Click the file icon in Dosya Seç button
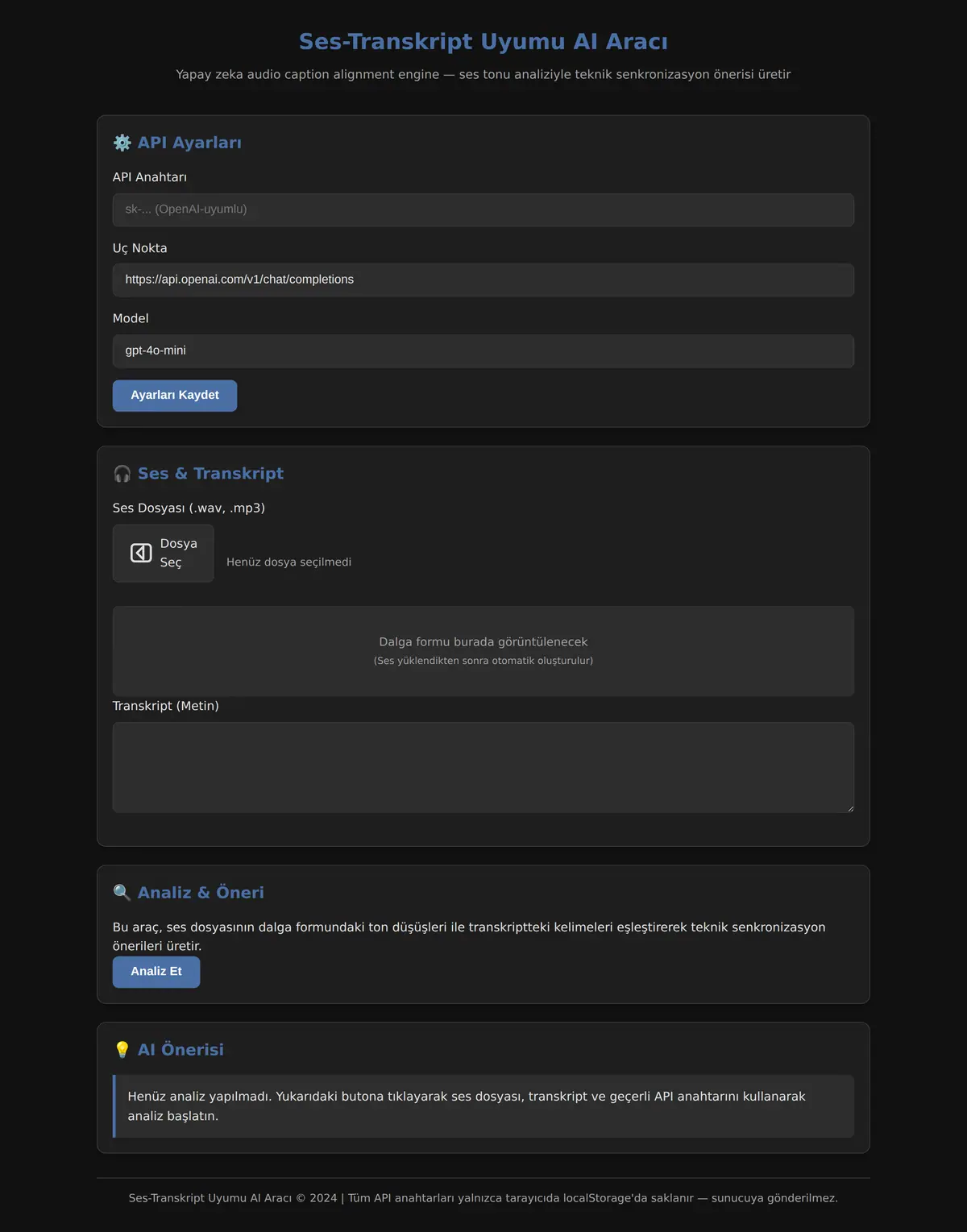The width and height of the screenshot is (967, 1232). pos(141,553)
